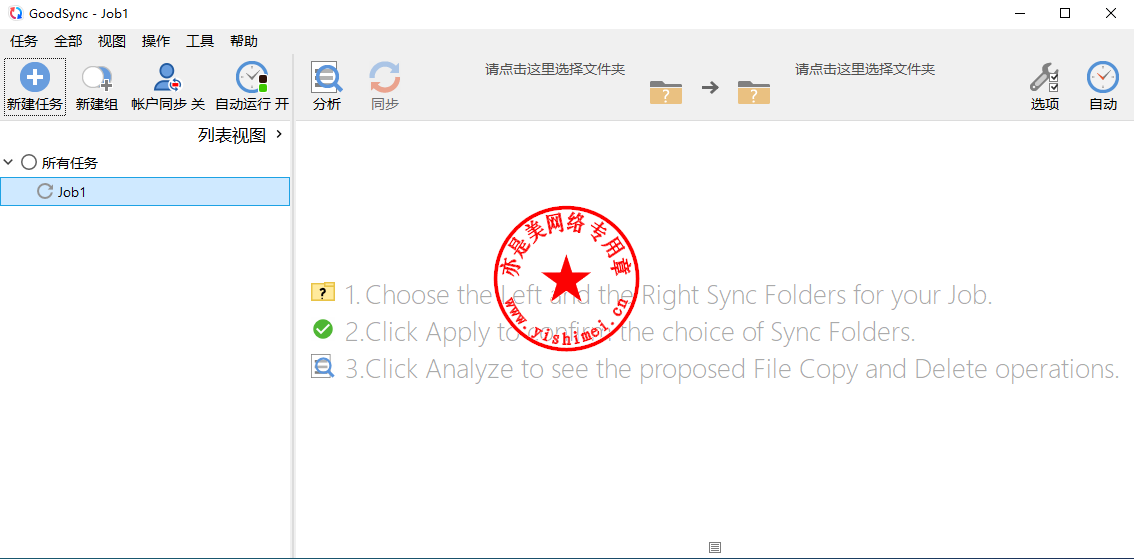
Task: Open Options (选项) wrench icon
Action: click(x=1044, y=77)
